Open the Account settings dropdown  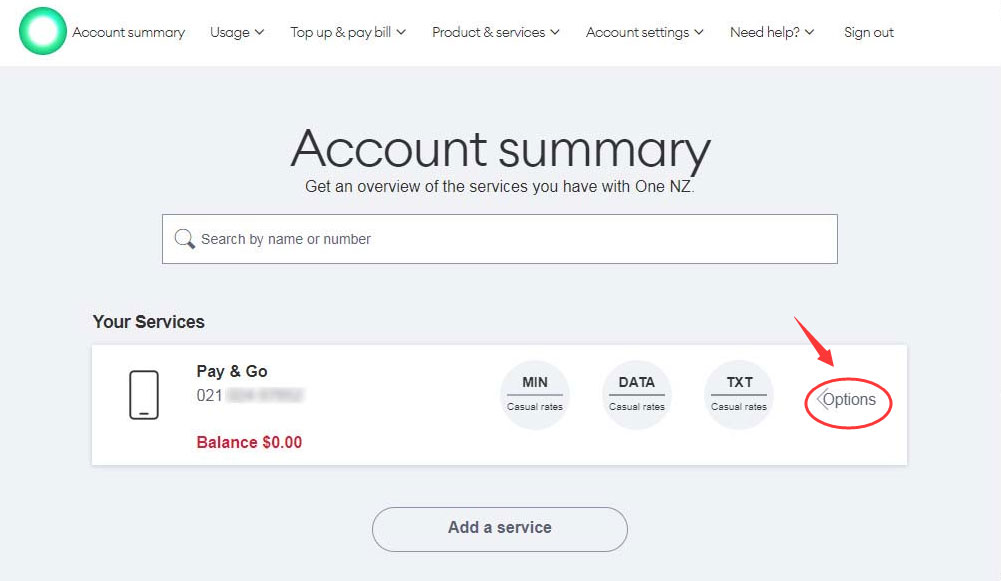coord(644,32)
